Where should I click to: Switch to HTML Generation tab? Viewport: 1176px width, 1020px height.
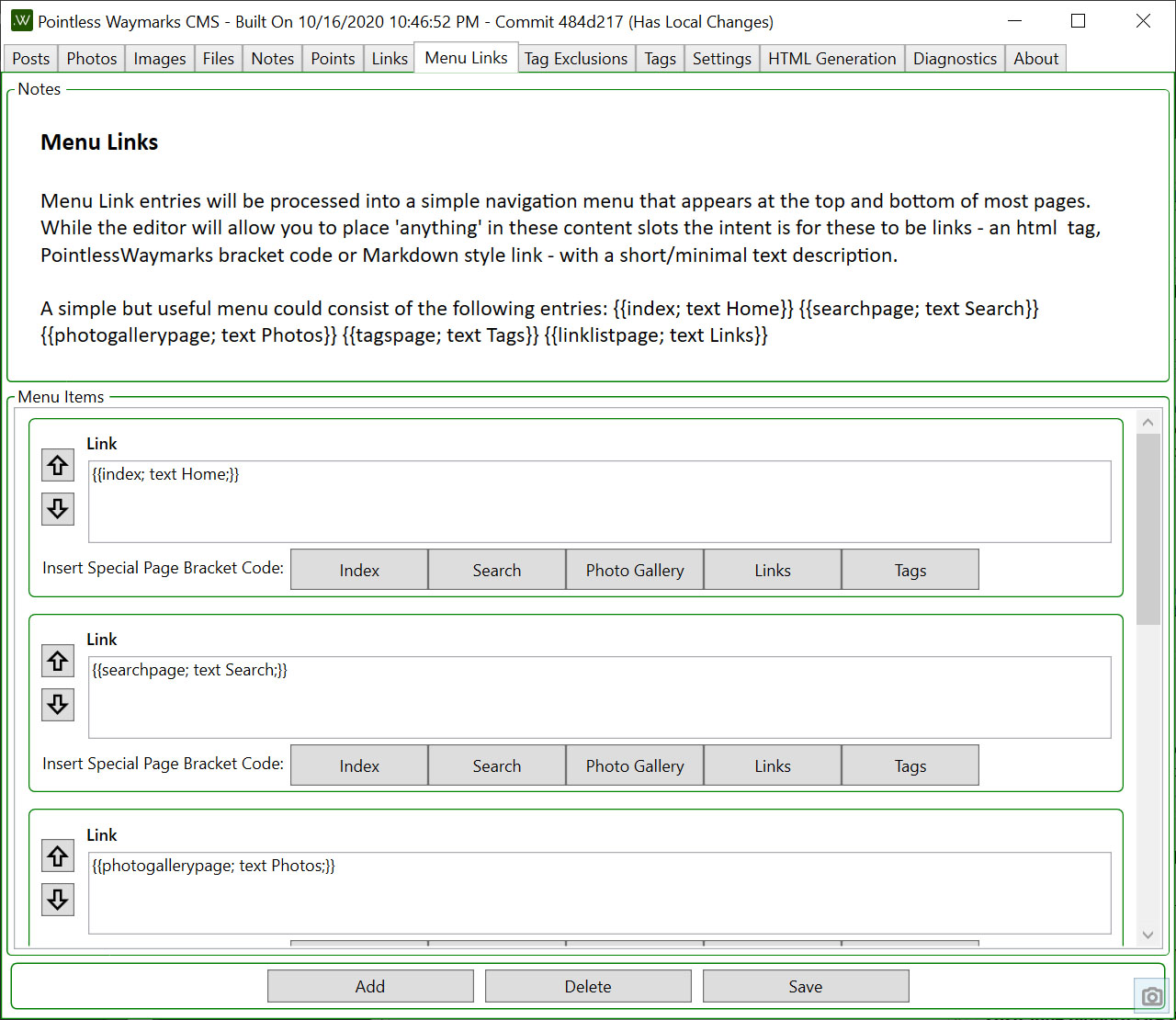tap(832, 58)
